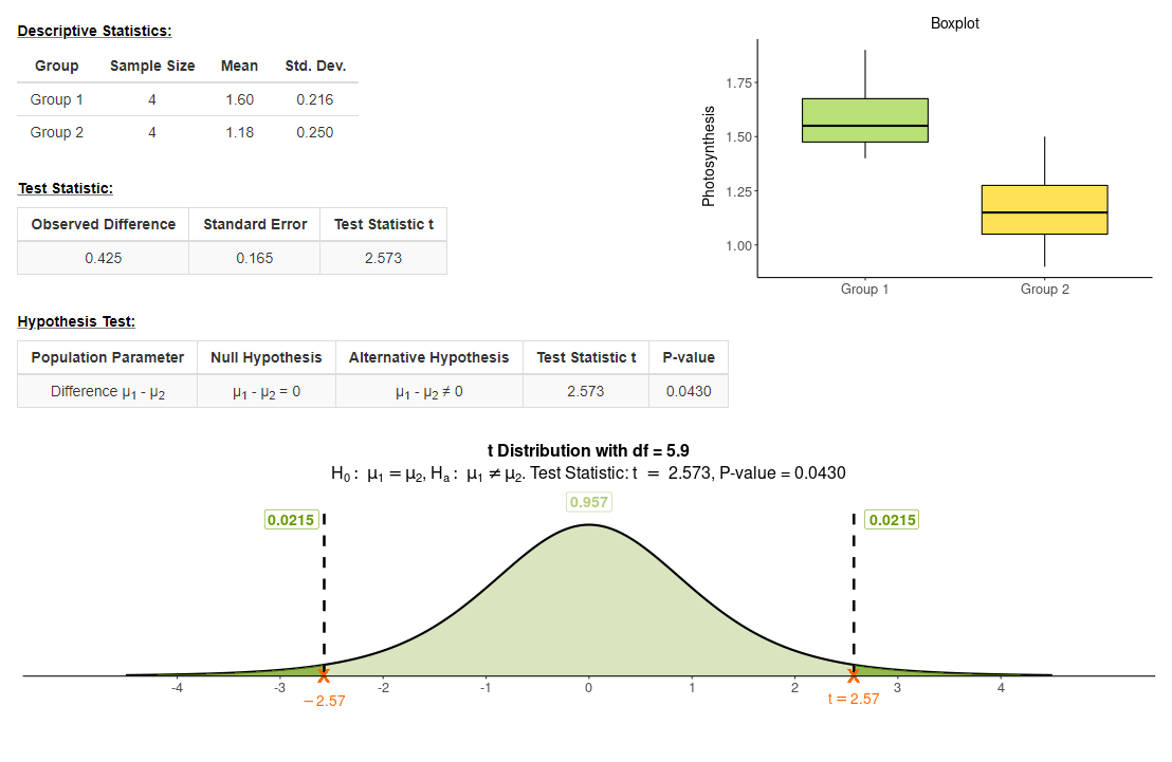Click the orange X marker at −2.57
Viewport: 1172px width, 762px height.
click(323, 676)
